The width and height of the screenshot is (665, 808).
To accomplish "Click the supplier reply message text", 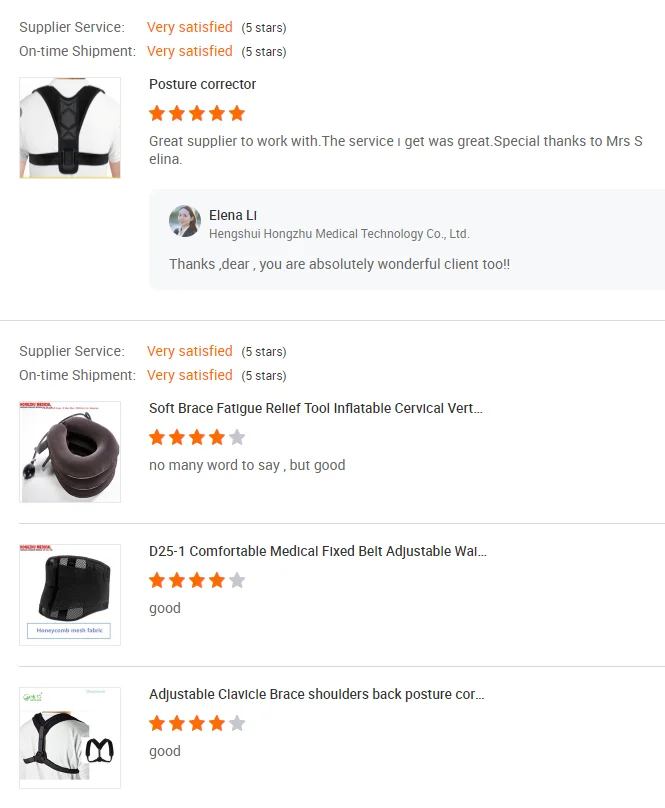I will pyautogui.click(x=339, y=264).
